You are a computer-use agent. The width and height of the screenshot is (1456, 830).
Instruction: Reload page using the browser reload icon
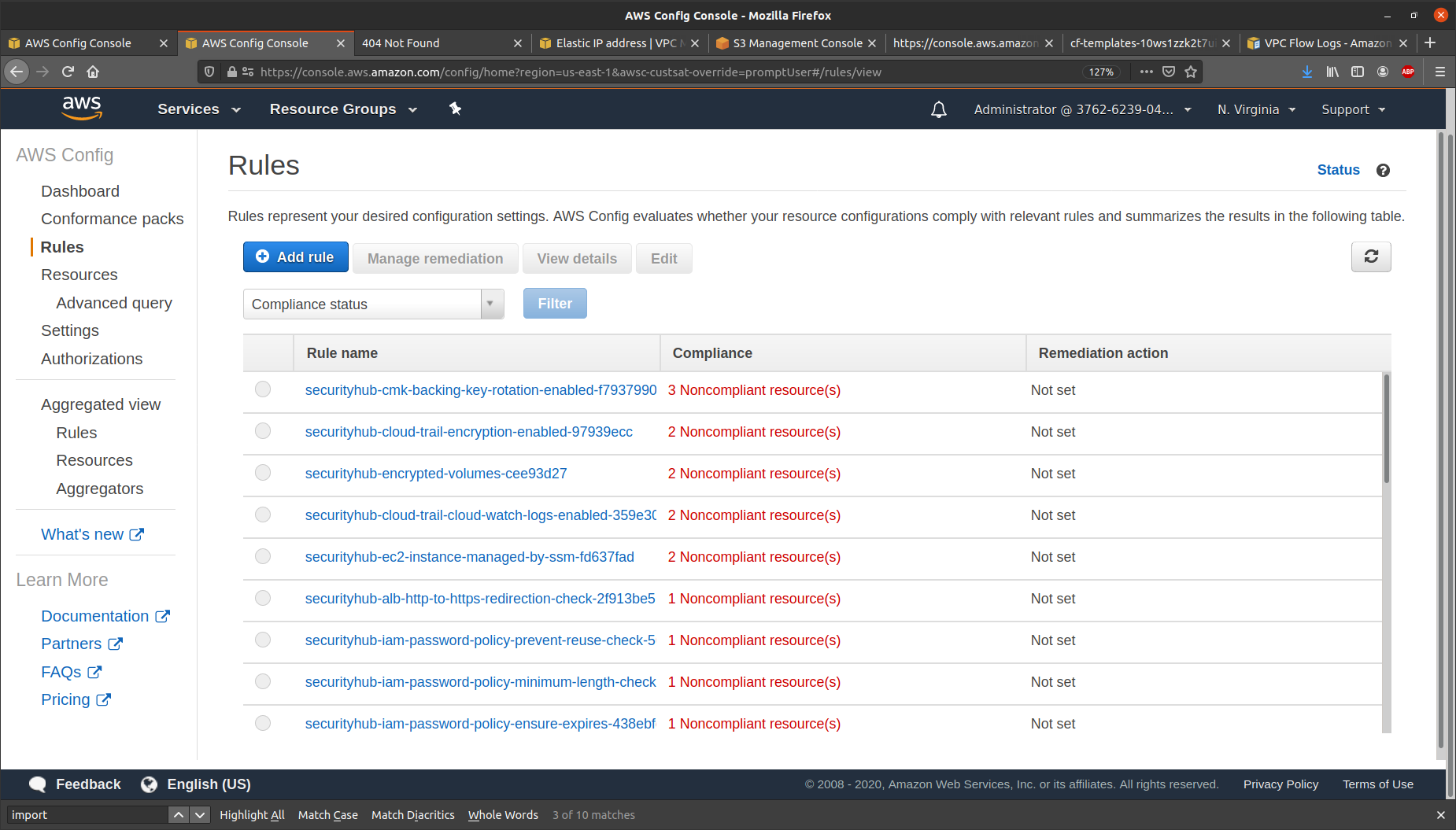point(68,72)
